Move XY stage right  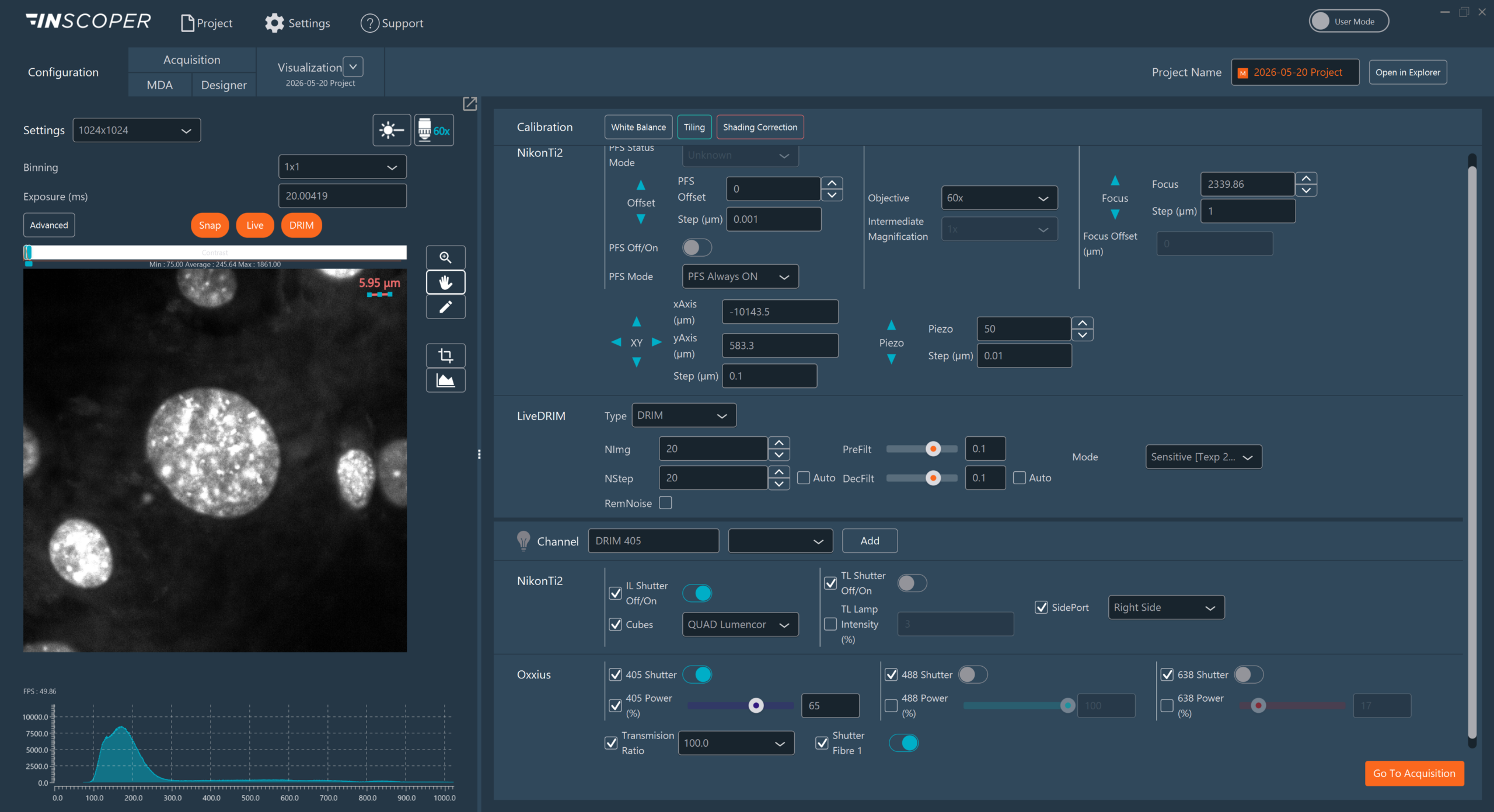pos(657,342)
